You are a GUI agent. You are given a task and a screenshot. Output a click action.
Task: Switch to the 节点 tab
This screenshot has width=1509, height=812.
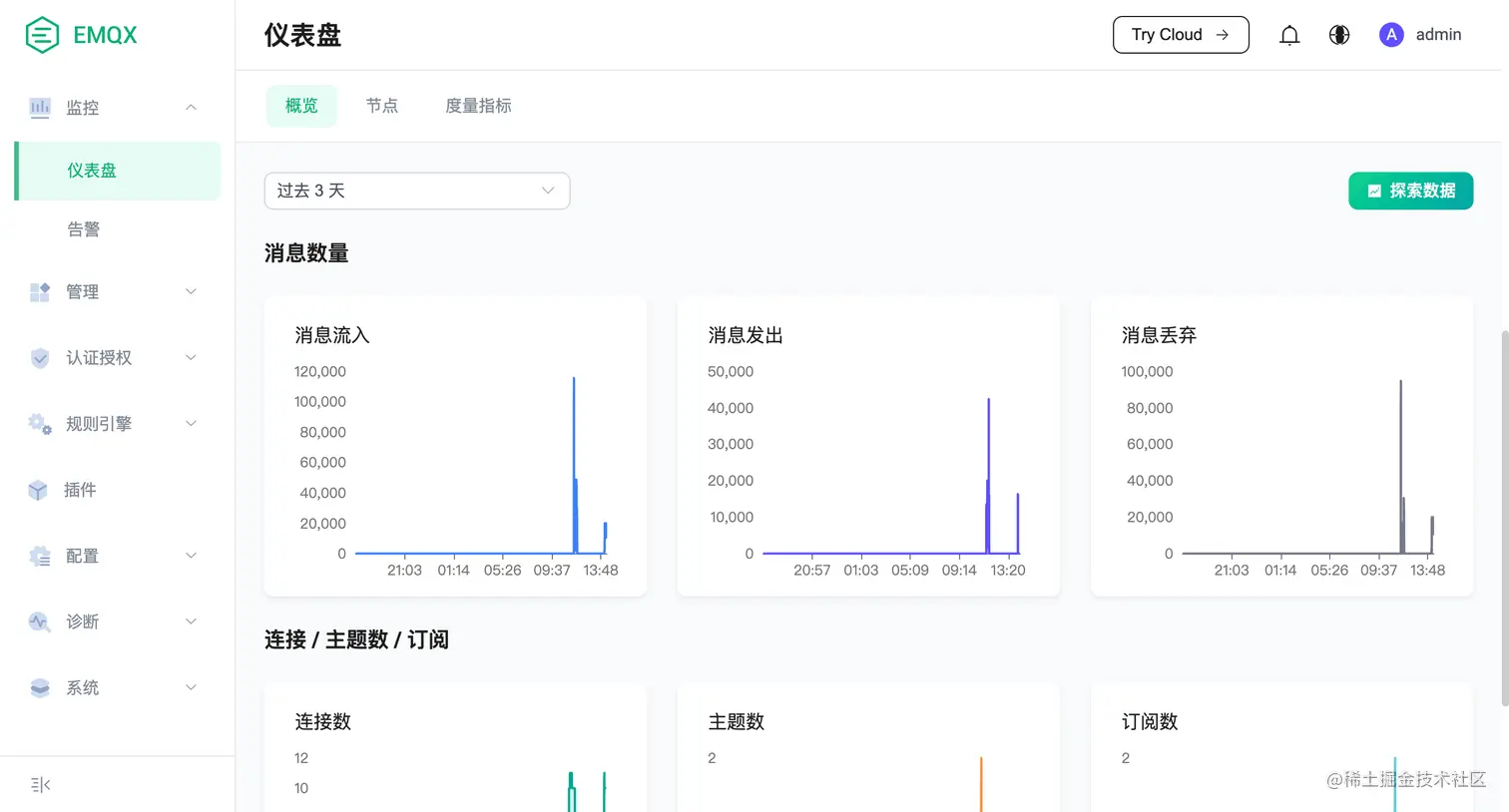[382, 105]
